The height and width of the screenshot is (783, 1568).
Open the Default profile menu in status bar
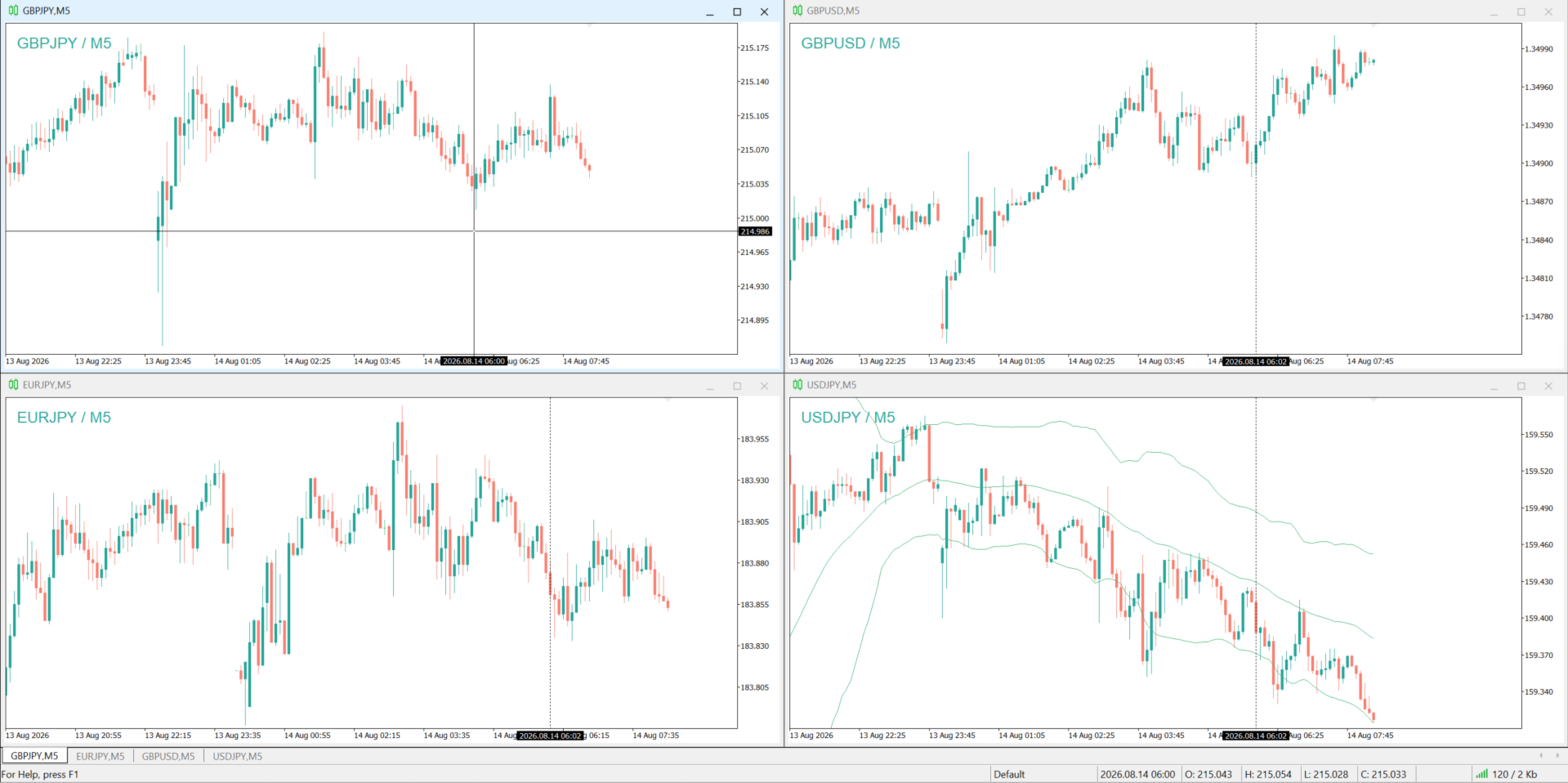pos(1009,774)
